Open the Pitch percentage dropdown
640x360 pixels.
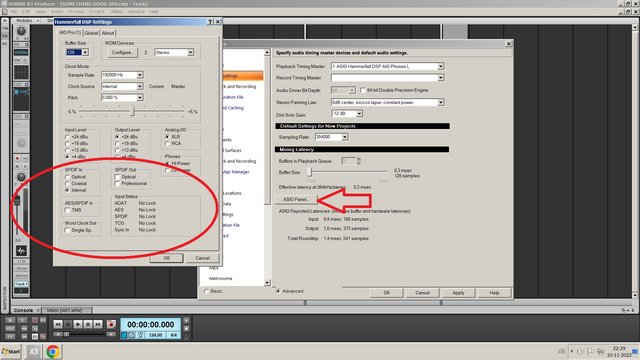(140, 98)
